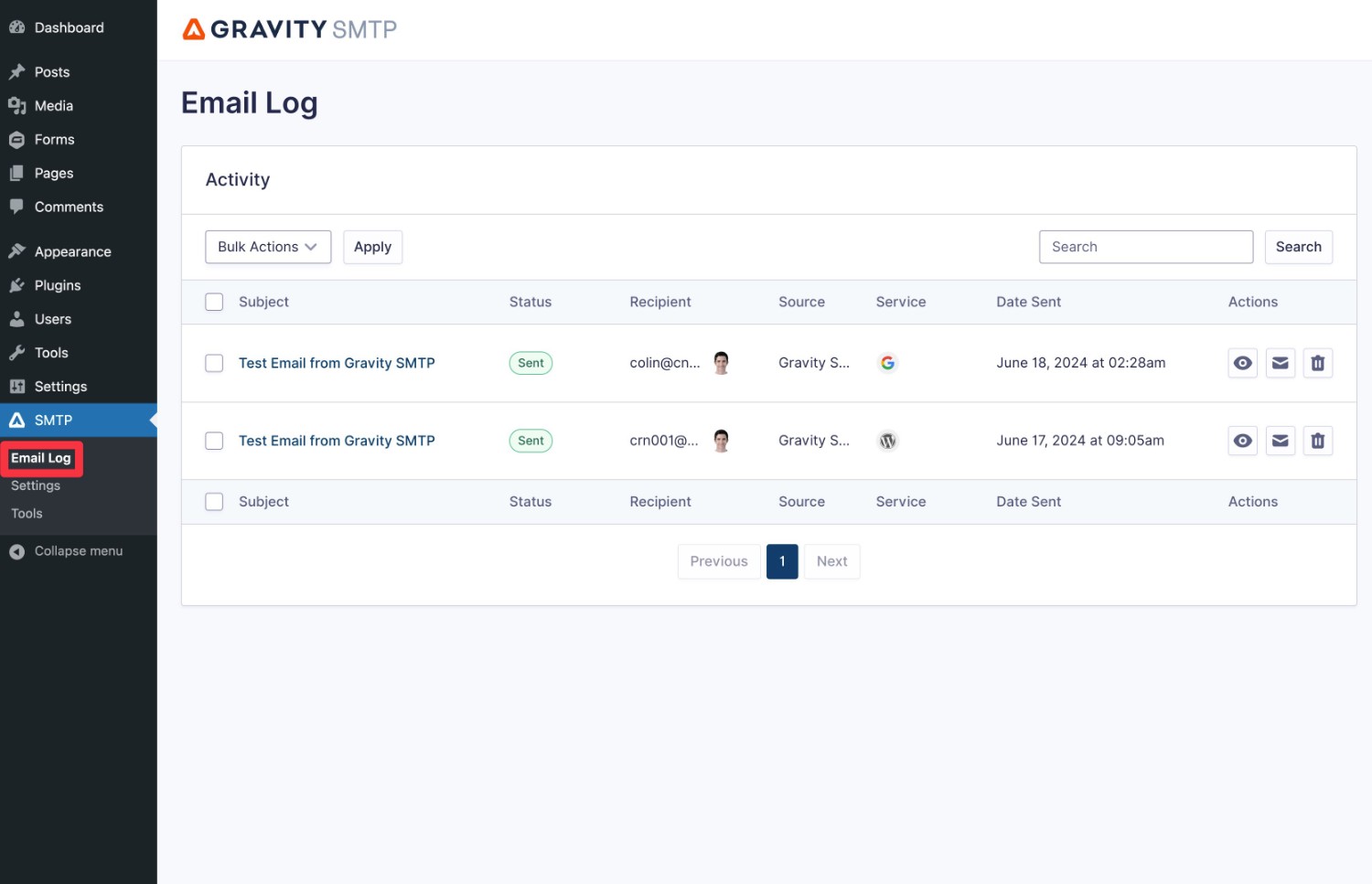1372x884 pixels.
Task: Click the top Status column header
Action: pos(531,302)
